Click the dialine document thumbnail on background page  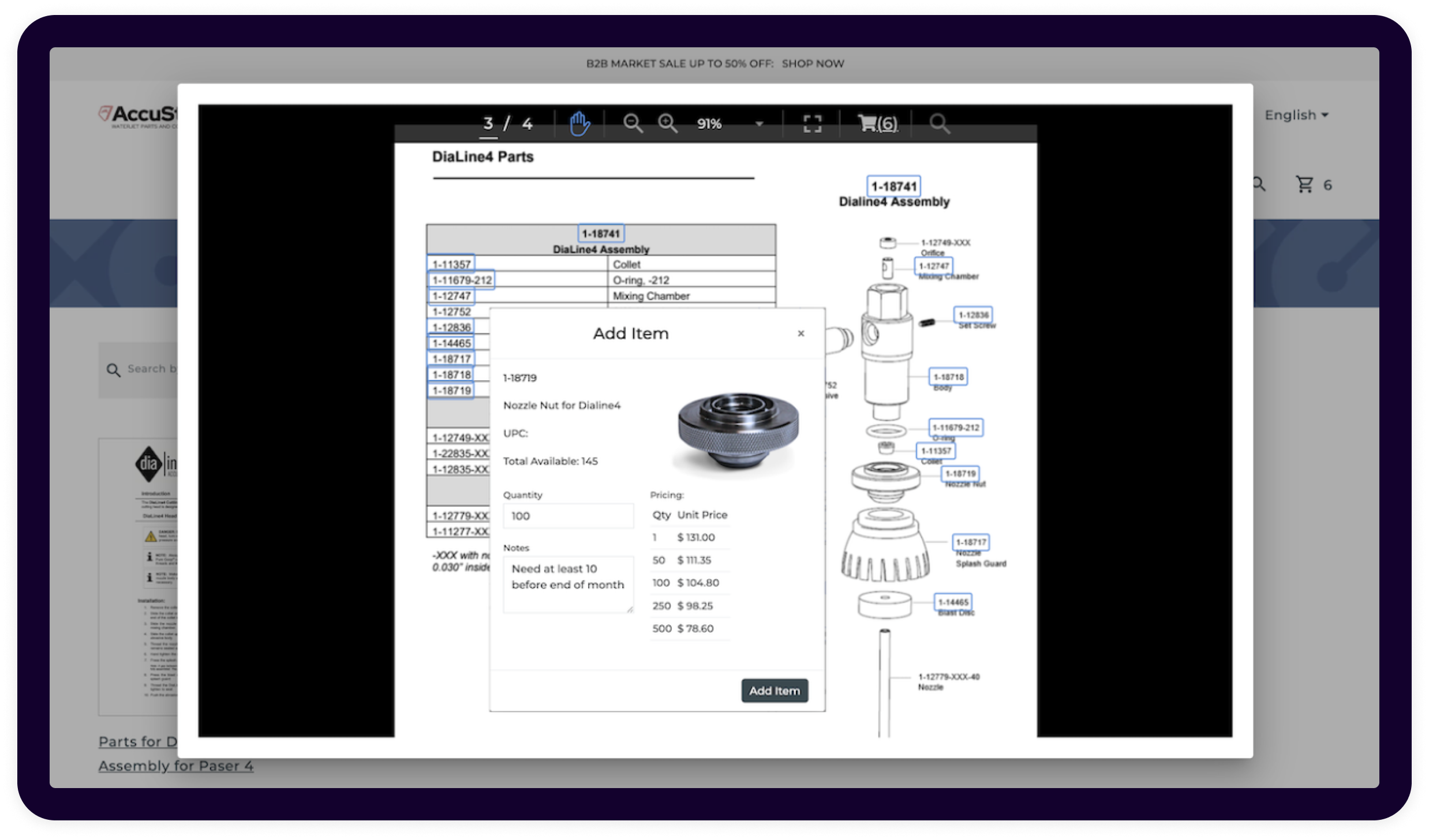[x=139, y=577]
